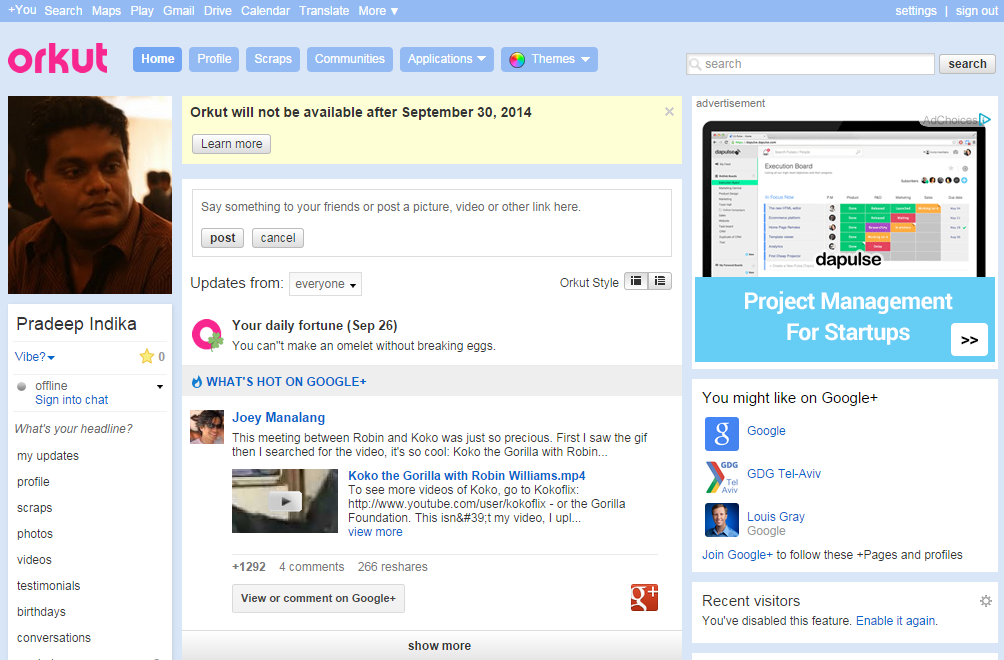Click the star rating icon beside Vibe
This screenshot has height=660, width=1004.
[x=147, y=357]
